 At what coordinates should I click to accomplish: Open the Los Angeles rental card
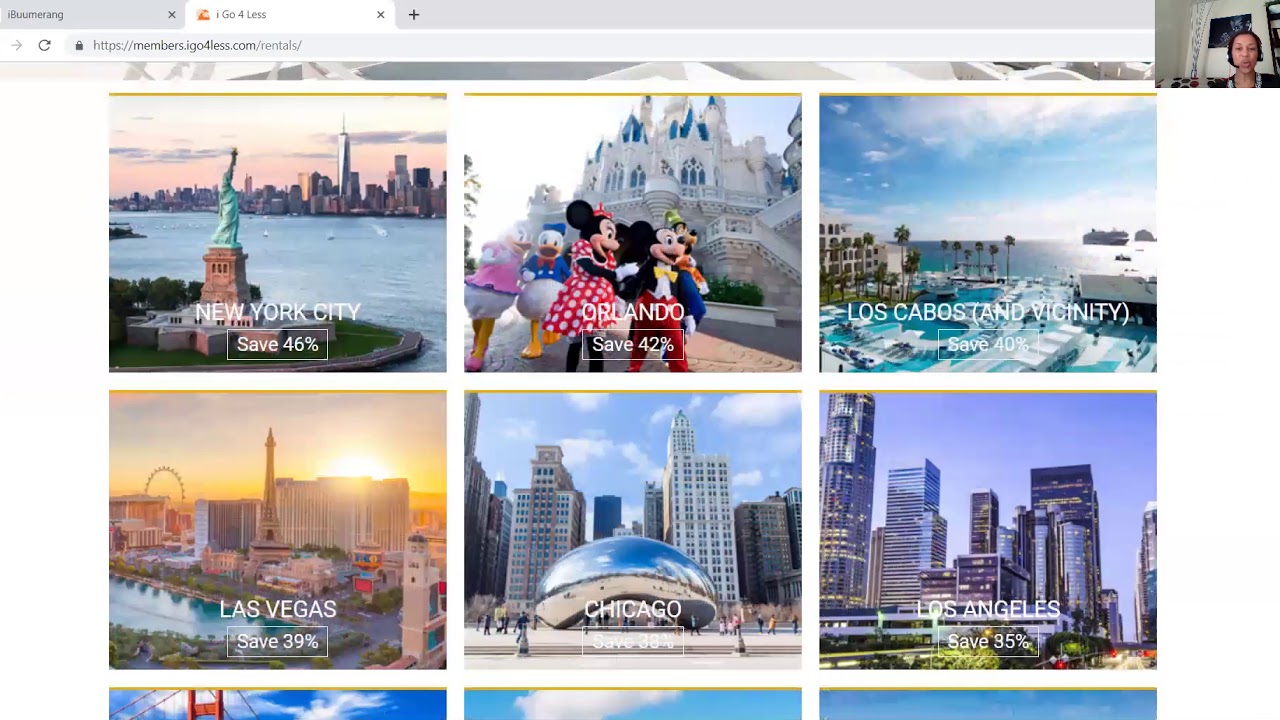[x=988, y=530]
